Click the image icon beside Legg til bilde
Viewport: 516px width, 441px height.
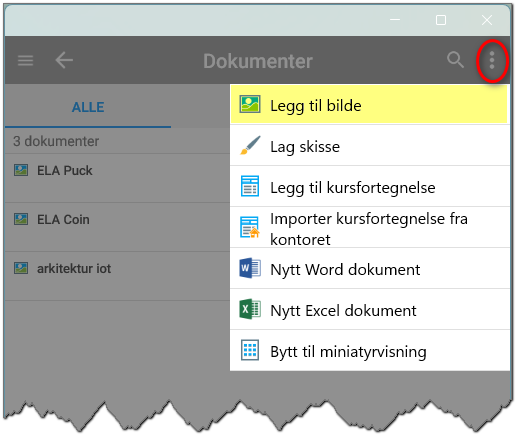point(250,104)
